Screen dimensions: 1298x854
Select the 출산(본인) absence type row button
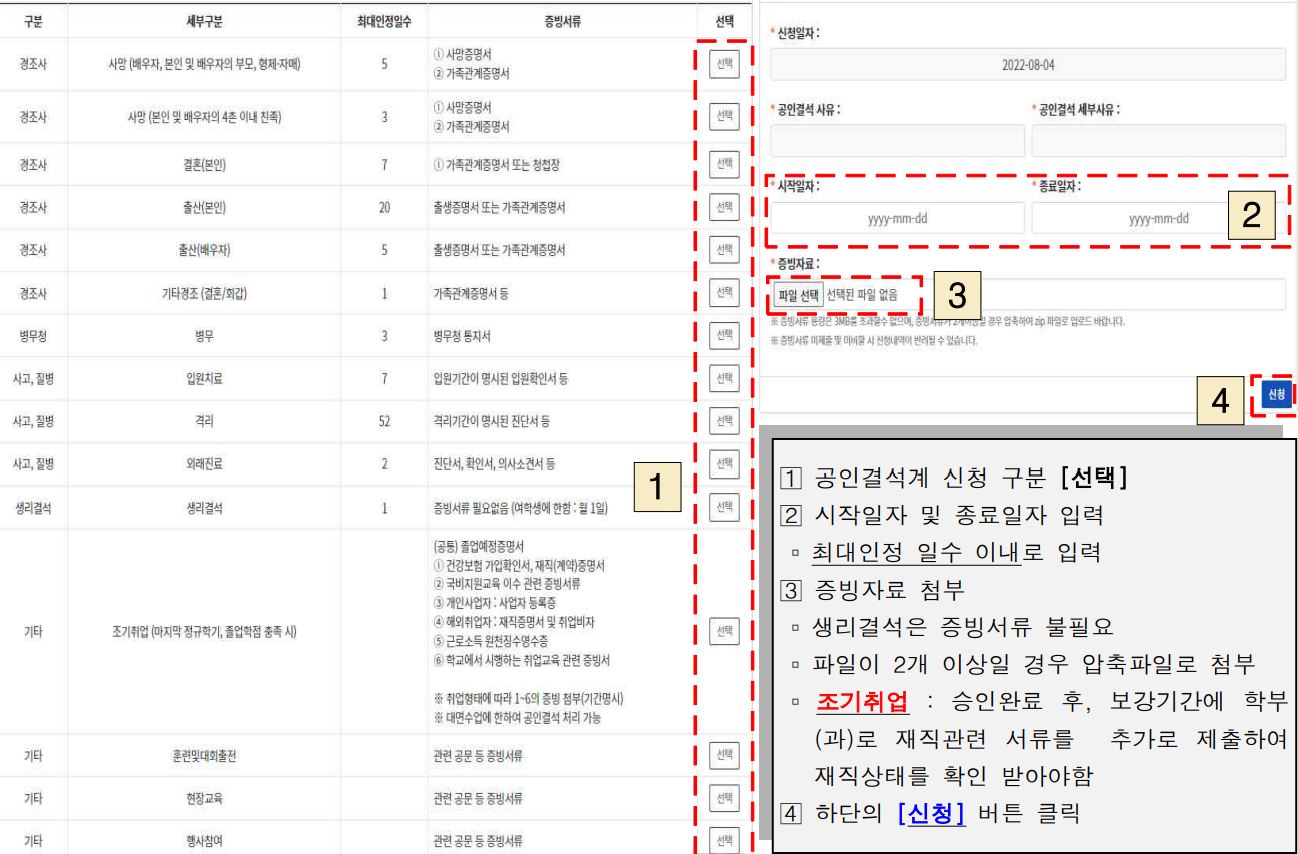tap(722, 207)
